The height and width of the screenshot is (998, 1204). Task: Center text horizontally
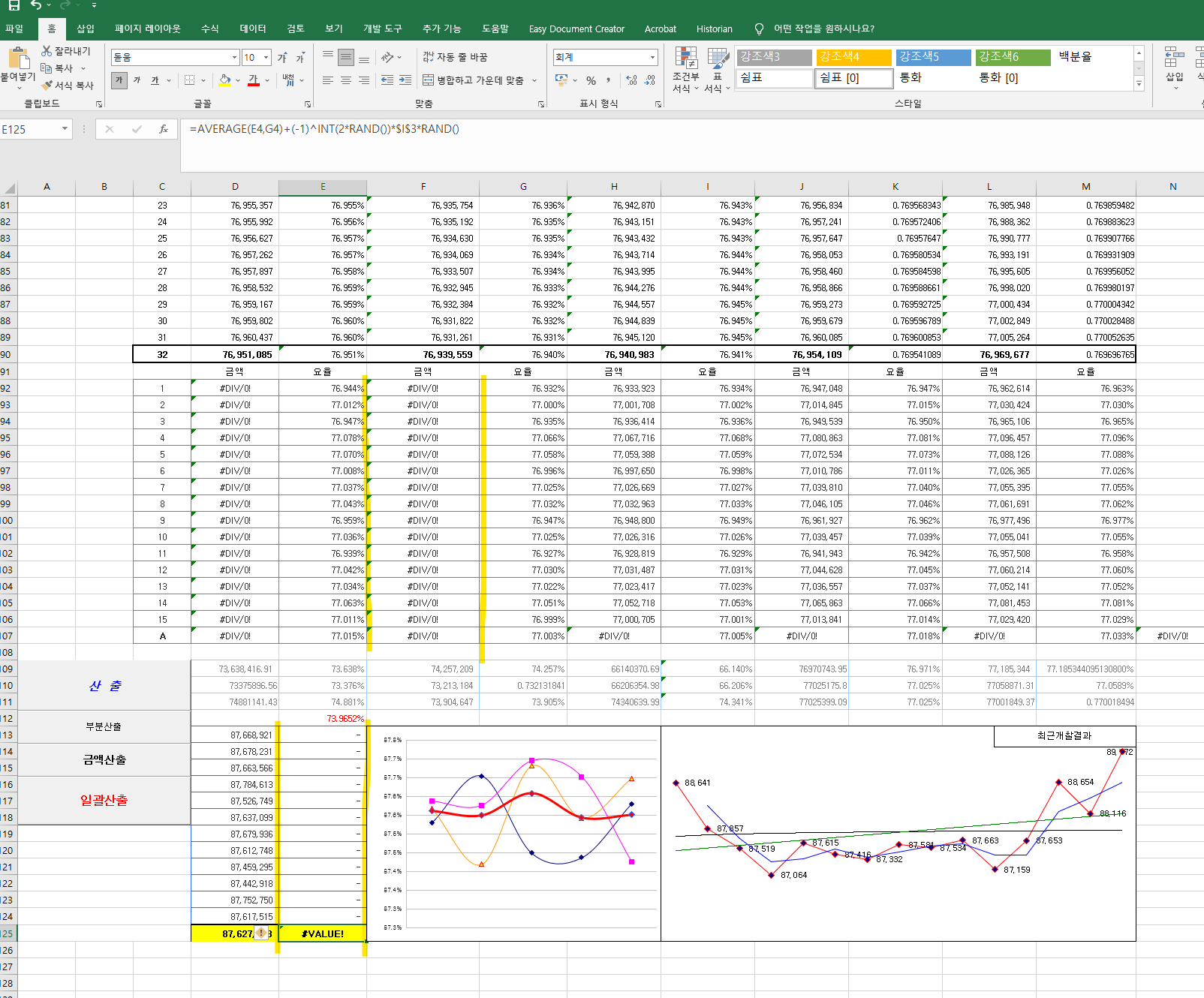(346, 80)
